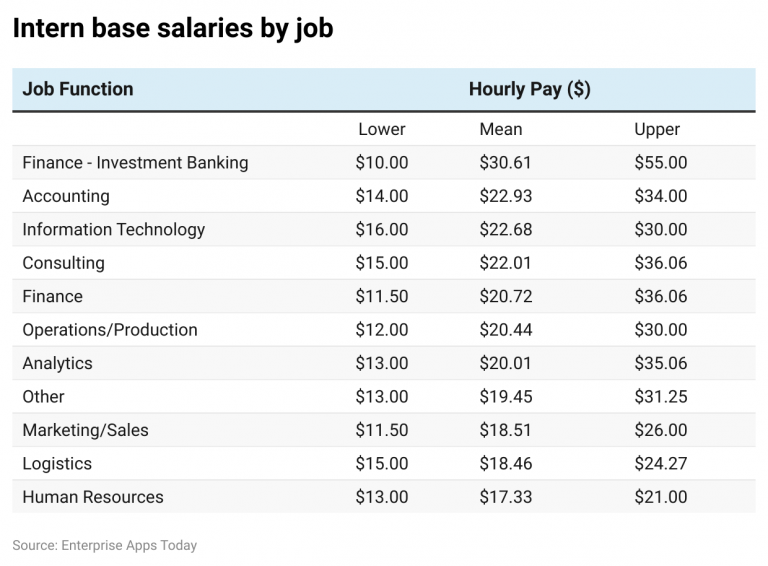
Task: Click the Operations/Production row label
Action: point(110,330)
